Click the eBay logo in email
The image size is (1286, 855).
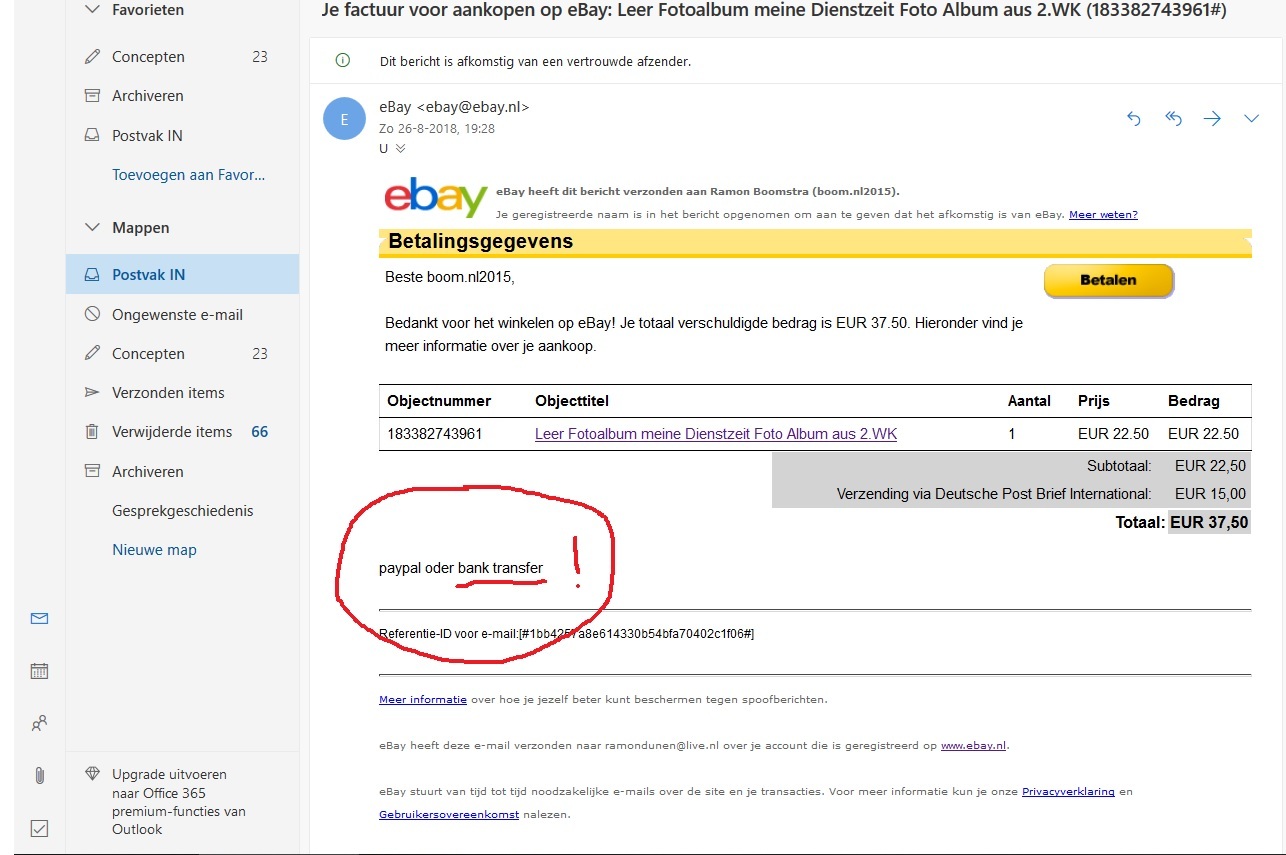(x=436, y=197)
